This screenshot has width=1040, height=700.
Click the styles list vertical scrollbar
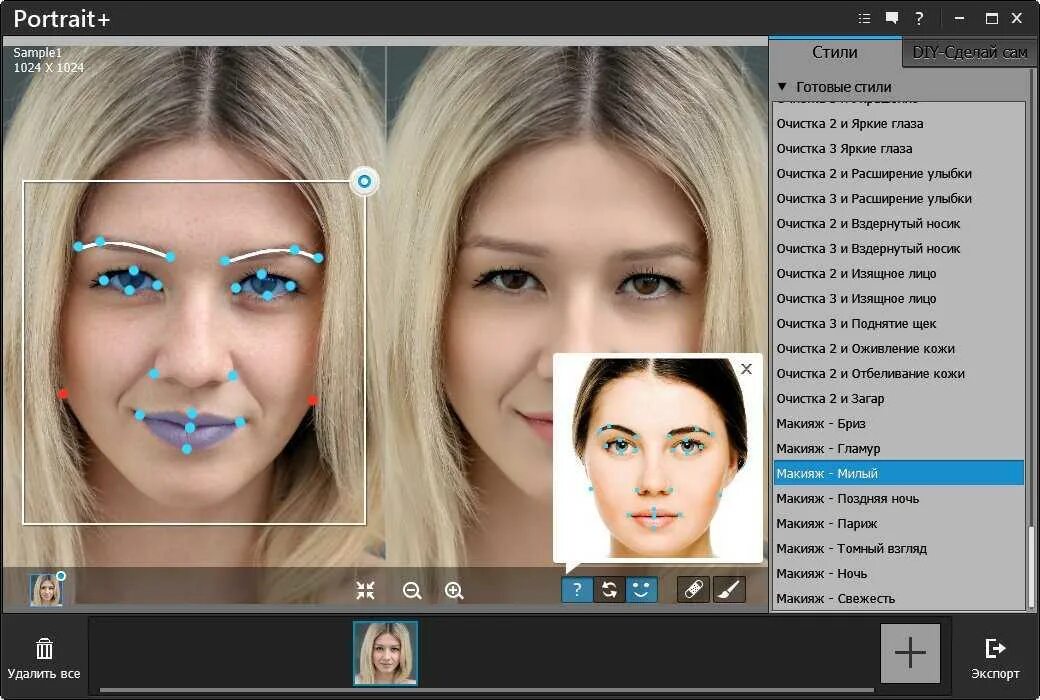[x=1030, y=565]
